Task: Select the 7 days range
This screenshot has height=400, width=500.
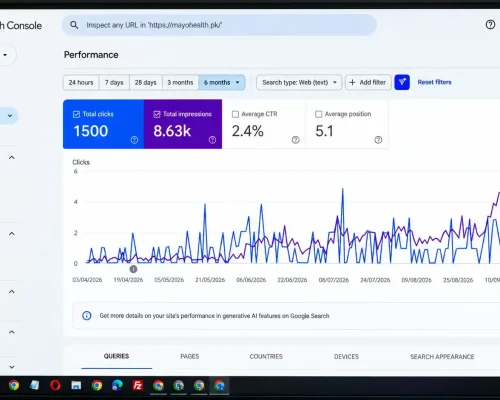Action: tap(114, 82)
